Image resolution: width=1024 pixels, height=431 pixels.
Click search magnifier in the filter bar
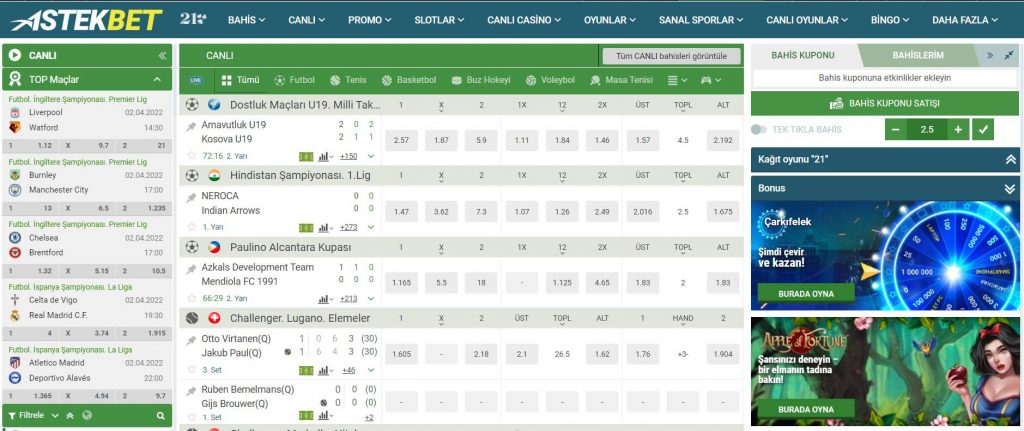tap(161, 415)
